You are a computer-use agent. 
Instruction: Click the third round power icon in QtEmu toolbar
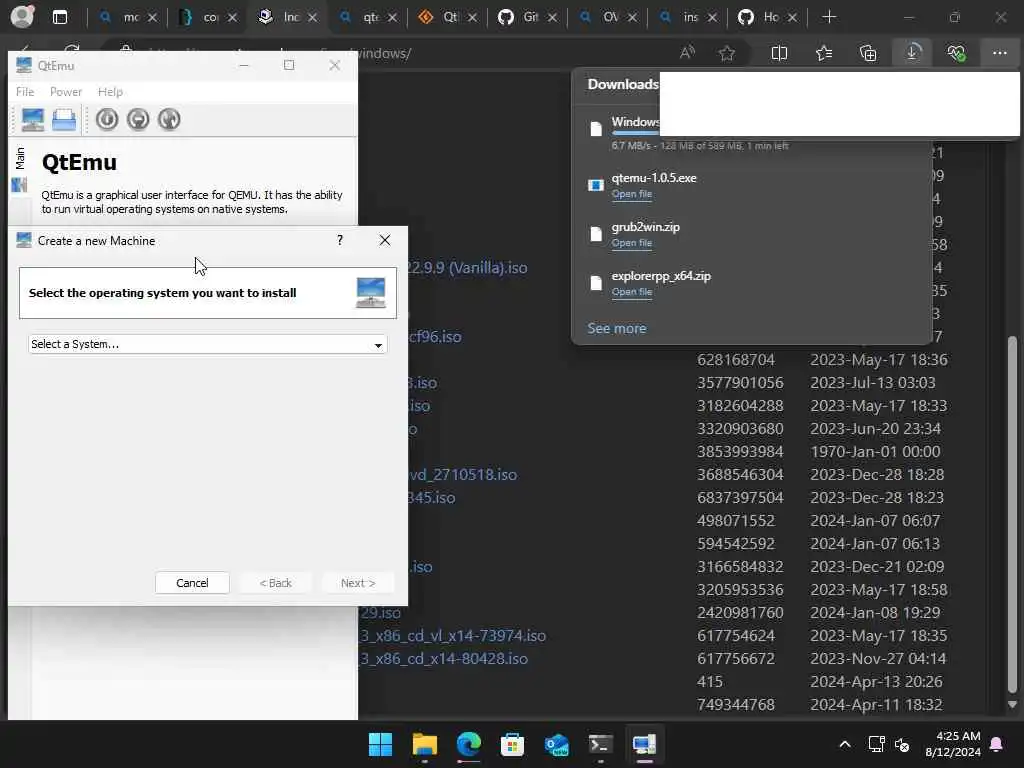(169, 120)
